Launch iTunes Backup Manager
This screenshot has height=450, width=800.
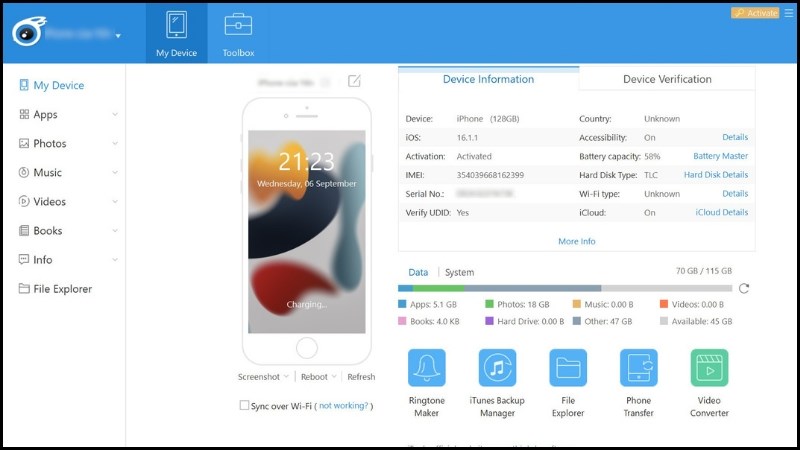(497, 368)
